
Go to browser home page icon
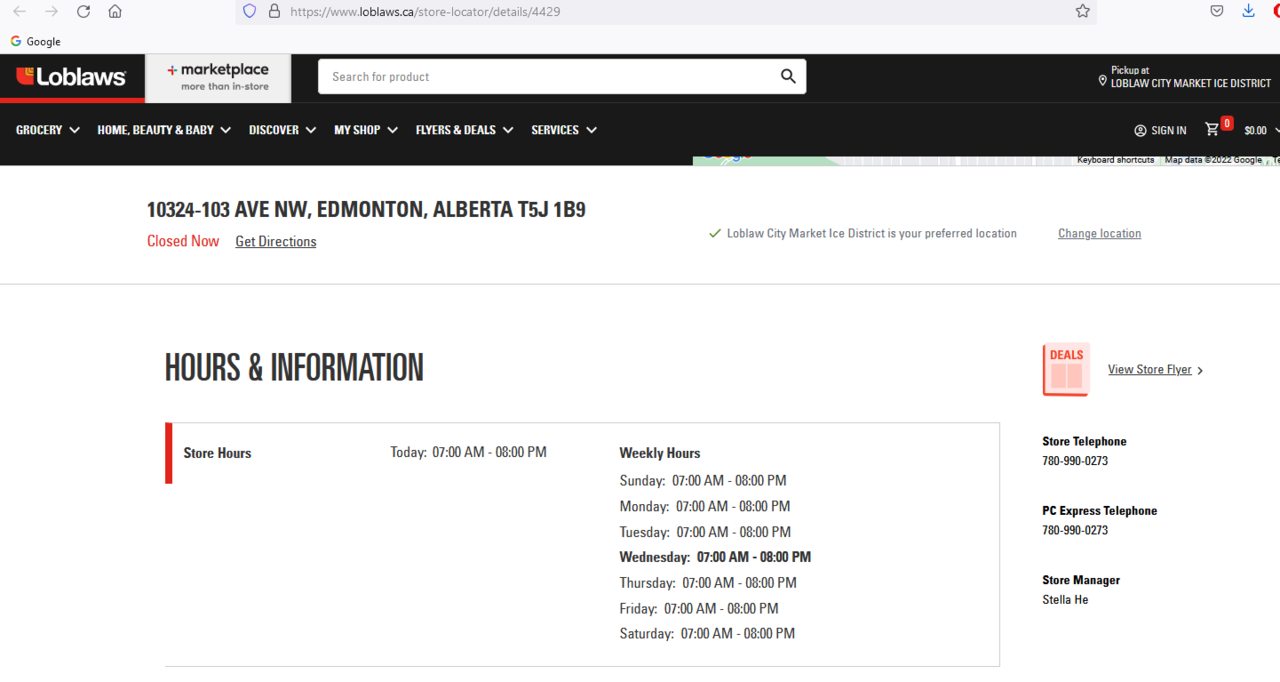click(115, 11)
